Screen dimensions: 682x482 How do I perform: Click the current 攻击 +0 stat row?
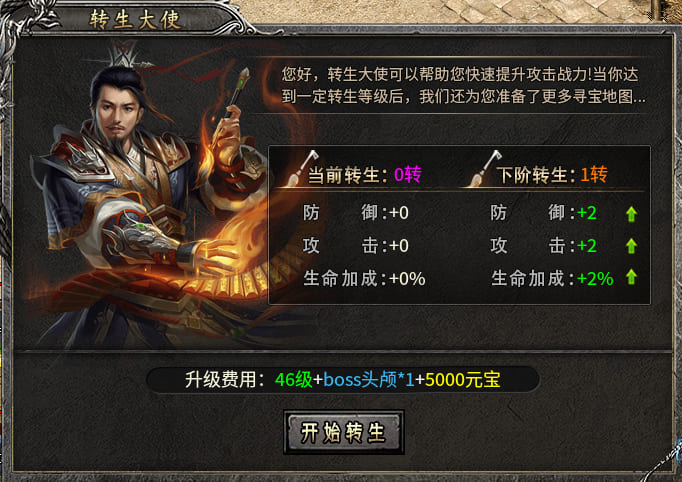click(x=356, y=246)
